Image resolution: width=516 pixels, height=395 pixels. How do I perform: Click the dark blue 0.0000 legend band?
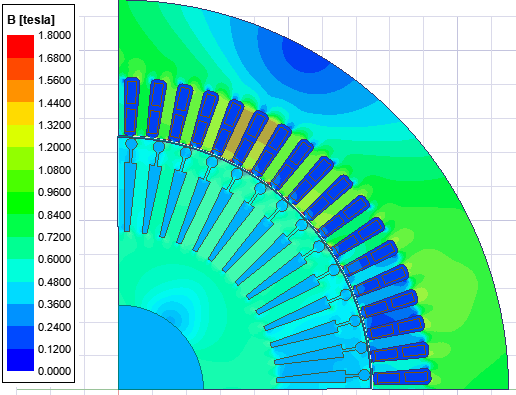point(20,360)
